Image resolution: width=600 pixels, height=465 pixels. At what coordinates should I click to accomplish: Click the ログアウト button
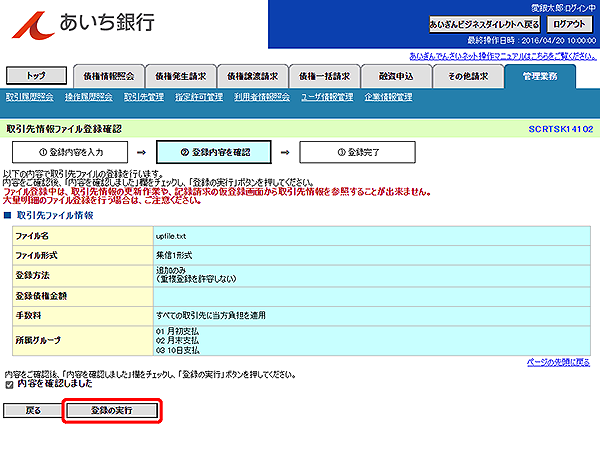pyautogui.click(x=569, y=24)
